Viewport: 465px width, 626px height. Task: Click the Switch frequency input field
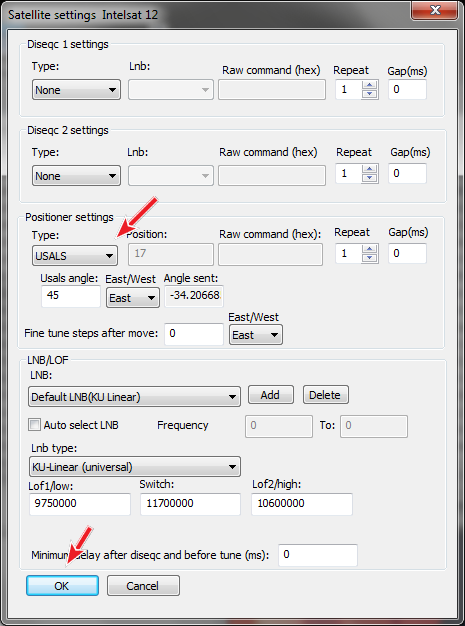190,504
